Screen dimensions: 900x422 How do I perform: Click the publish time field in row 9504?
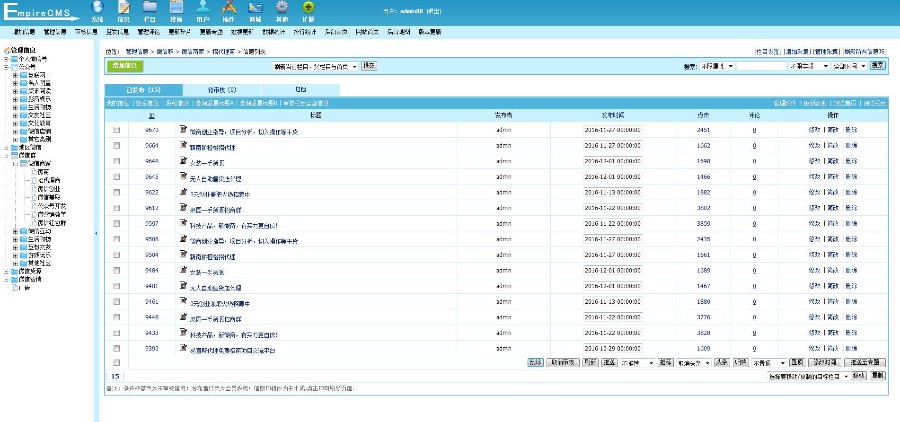(x=612, y=254)
